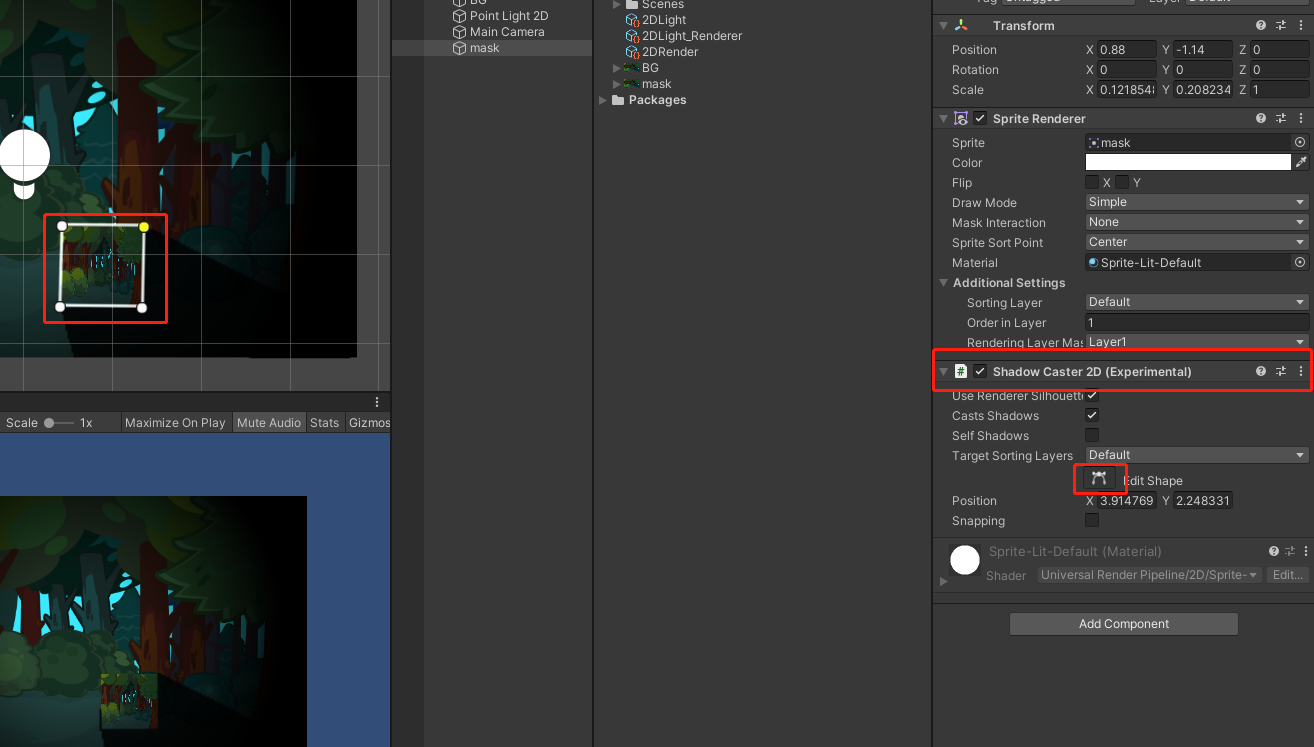Open the Sprite Renderer color swatch
The image size is (1314, 747).
click(1187, 162)
